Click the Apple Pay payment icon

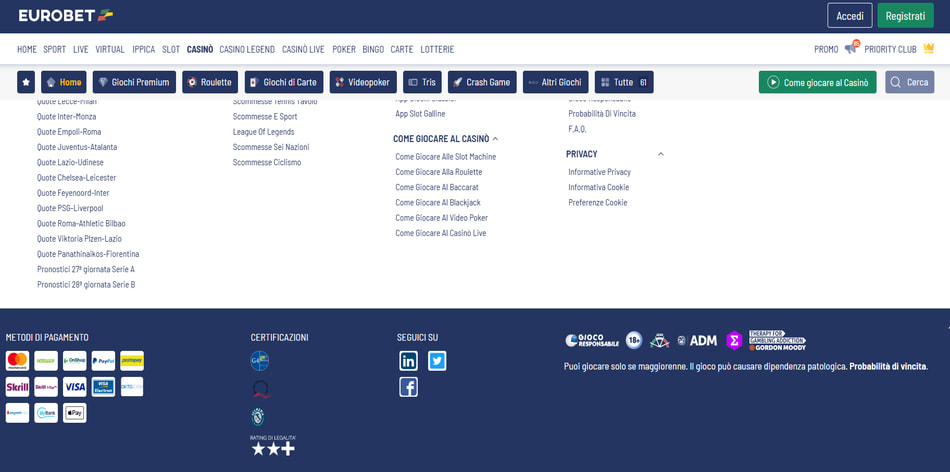click(x=75, y=413)
